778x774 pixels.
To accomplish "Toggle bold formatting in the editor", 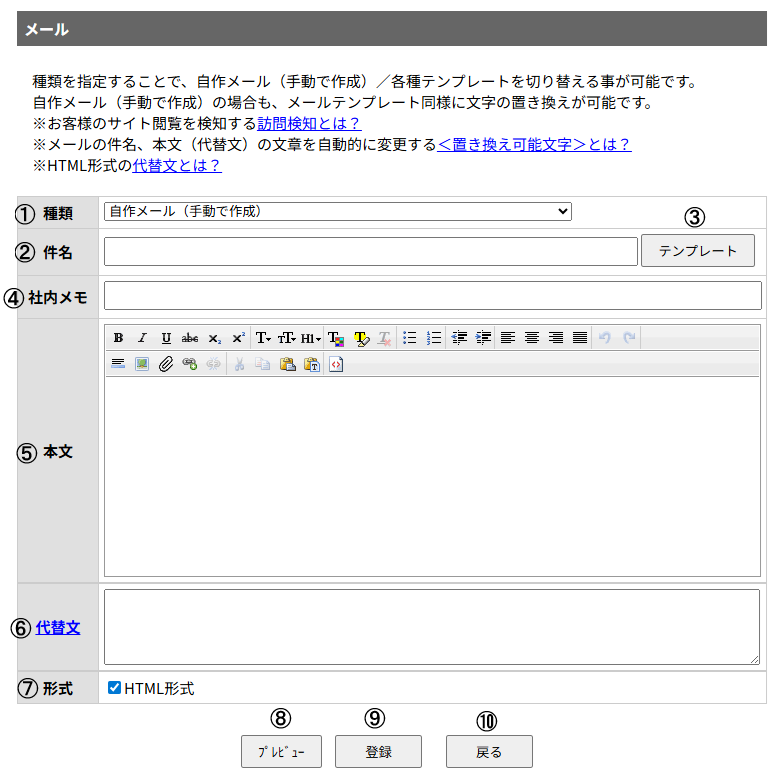I will pyautogui.click(x=118, y=338).
